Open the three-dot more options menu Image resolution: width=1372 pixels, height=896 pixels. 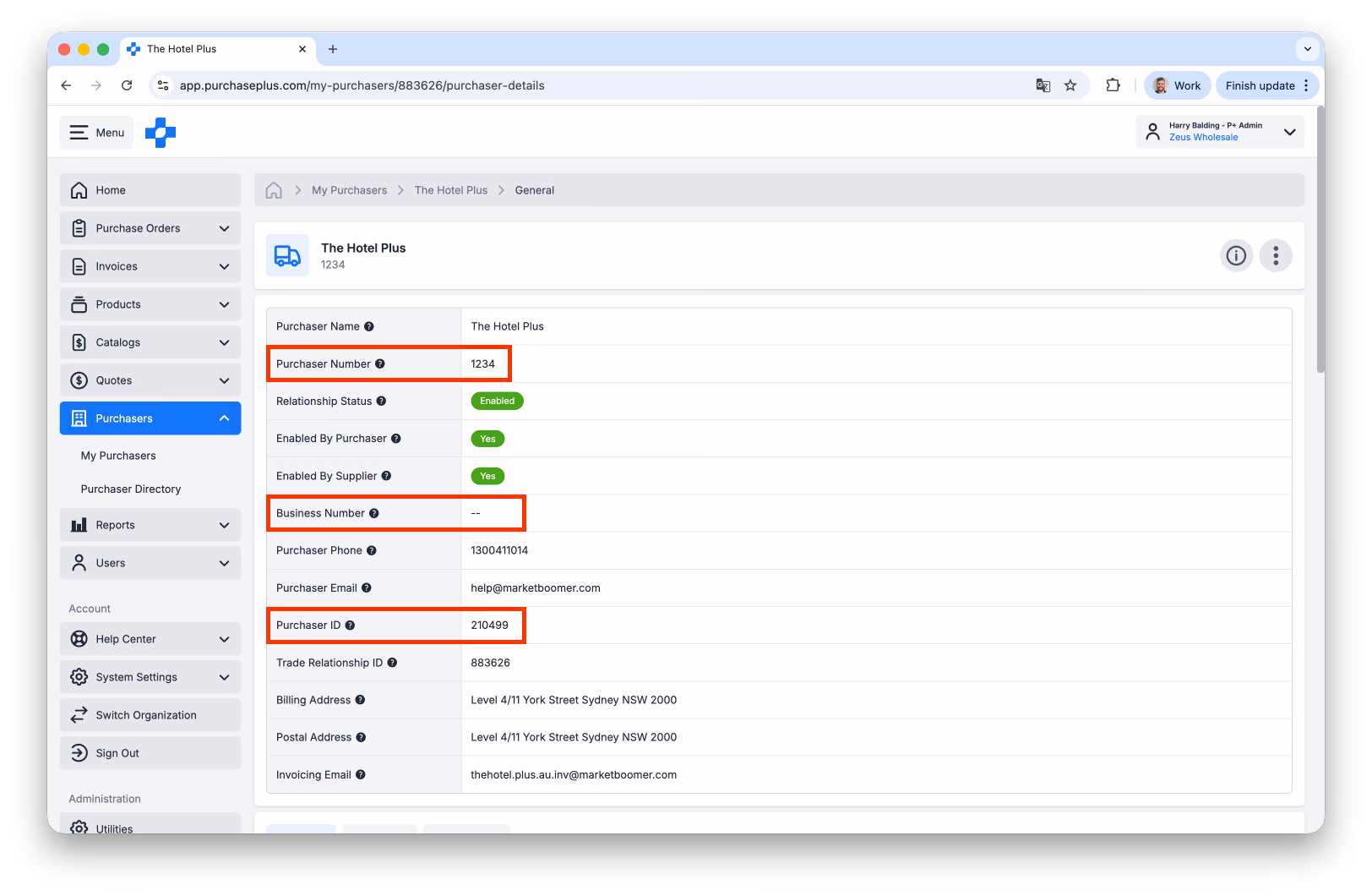point(1276,255)
